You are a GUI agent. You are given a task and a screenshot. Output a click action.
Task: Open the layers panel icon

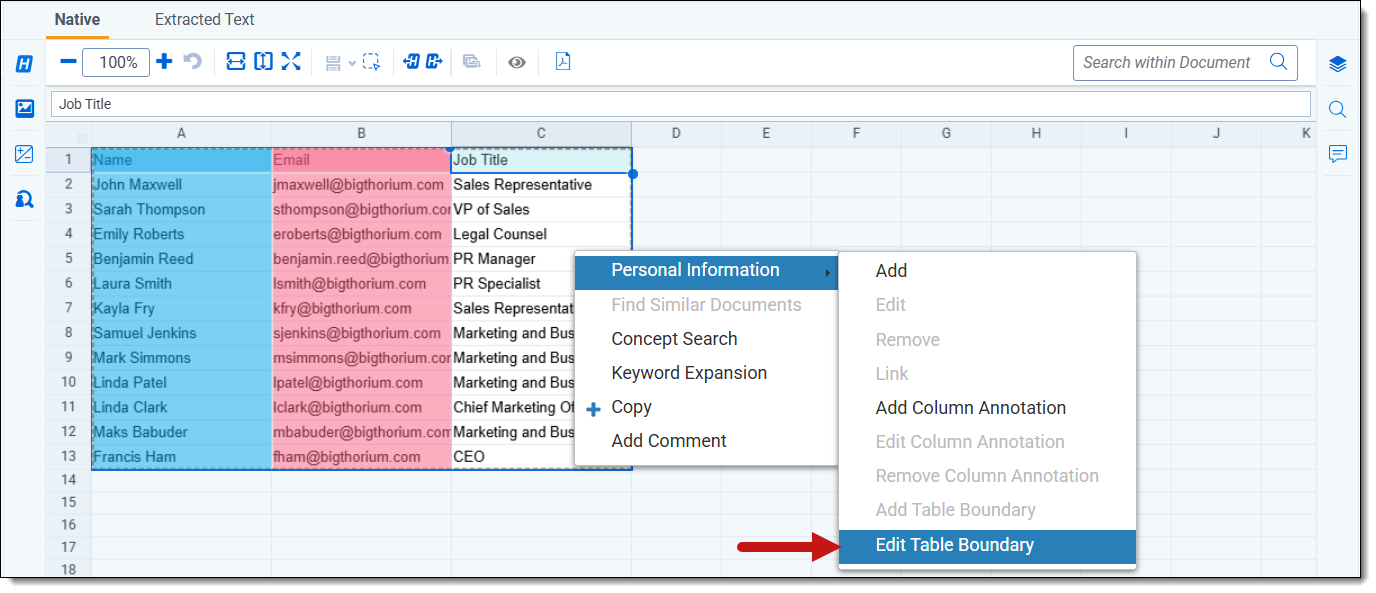[1338, 64]
